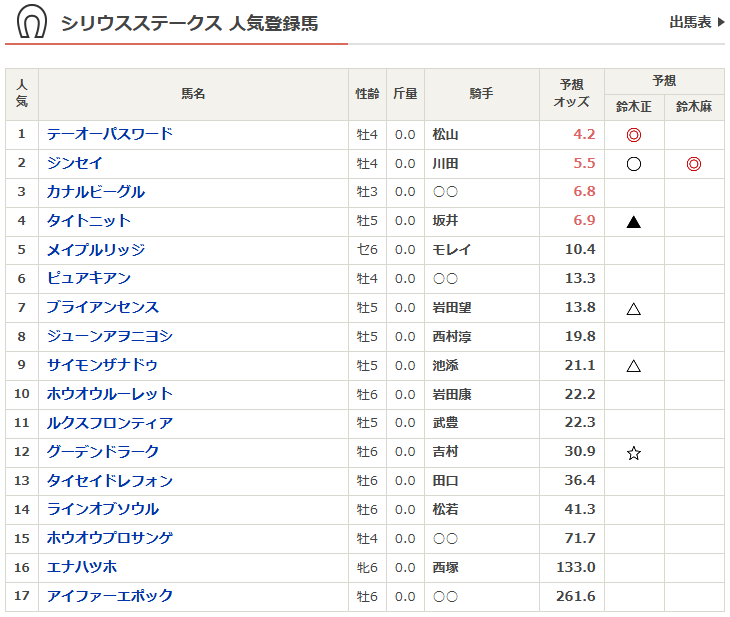The image size is (730, 617).
Task: Click the double-circle mark for テーオーパスワード
Action: pyautogui.click(x=633, y=135)
